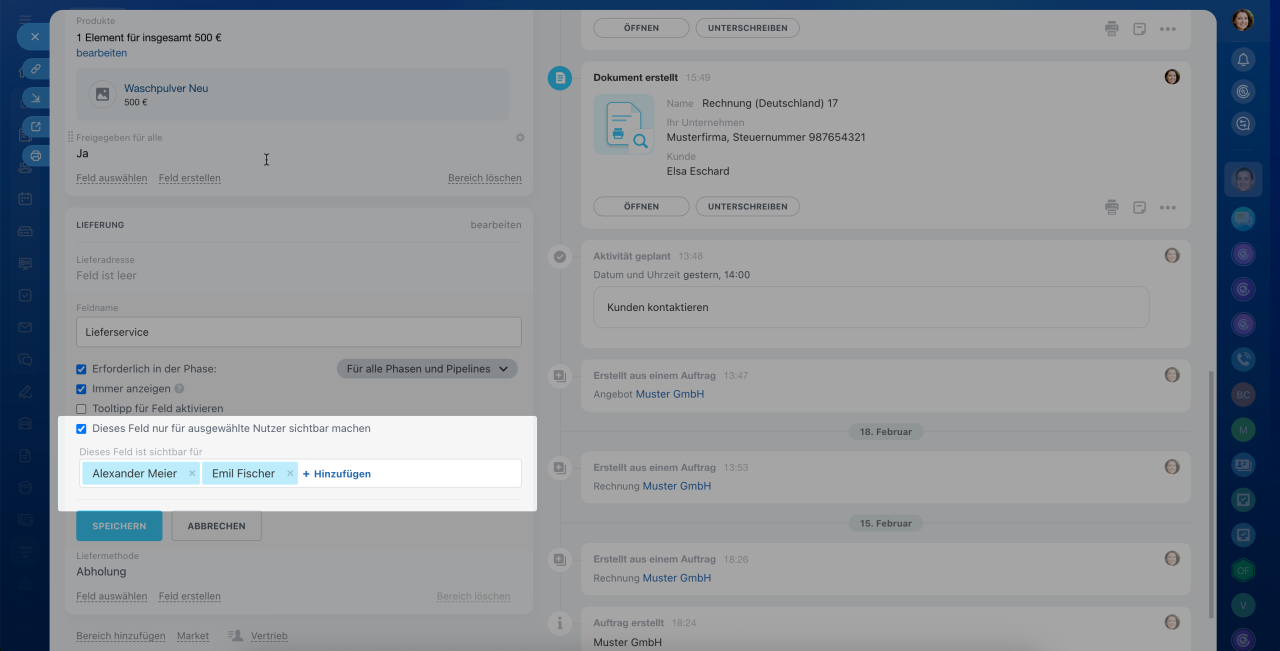Remove Emil Fischer from visible users
The height and width of the screenshot is (651, 1280).
(290, 474)
